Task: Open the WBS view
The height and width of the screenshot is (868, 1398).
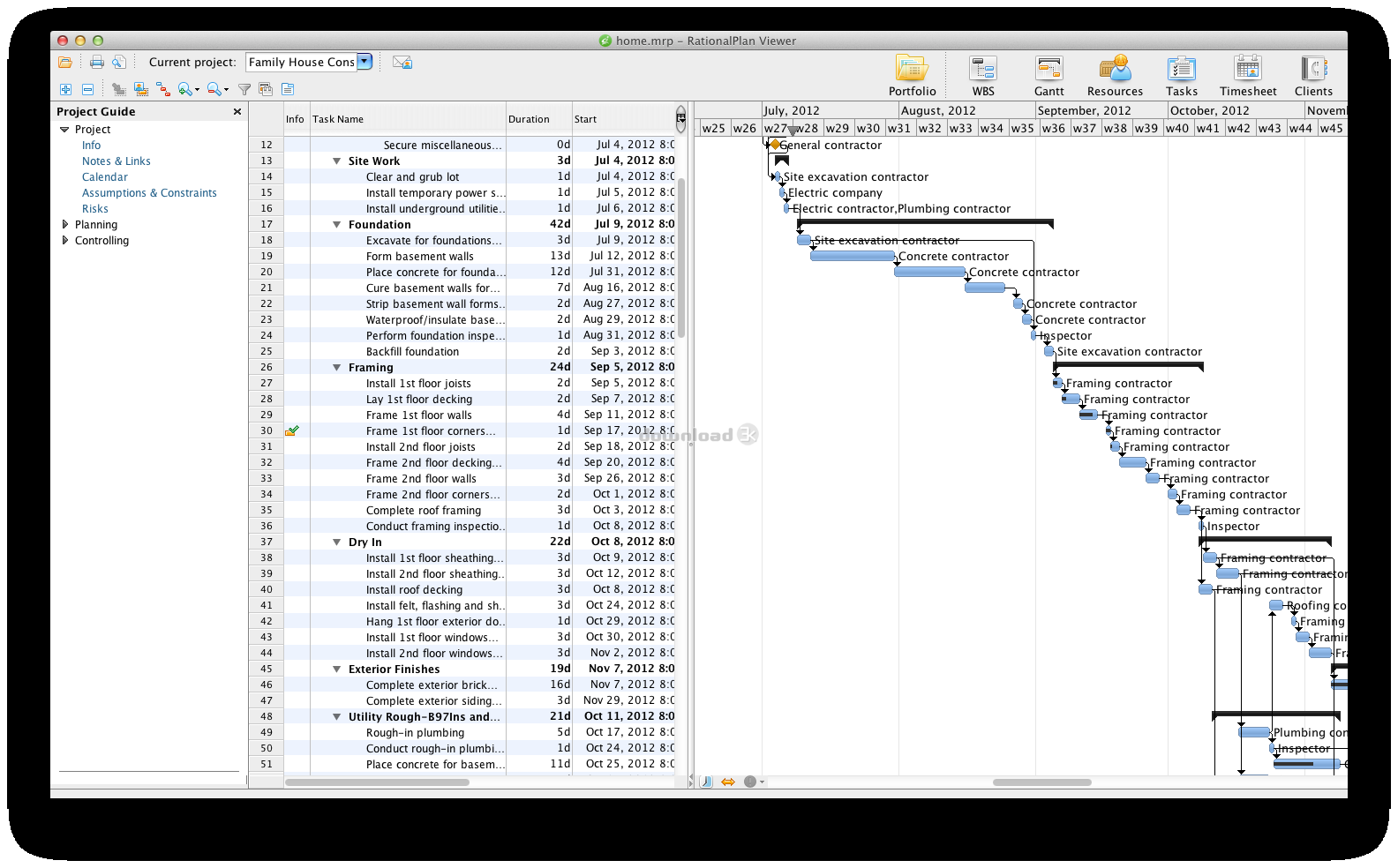Action: (x=982, y=76)
